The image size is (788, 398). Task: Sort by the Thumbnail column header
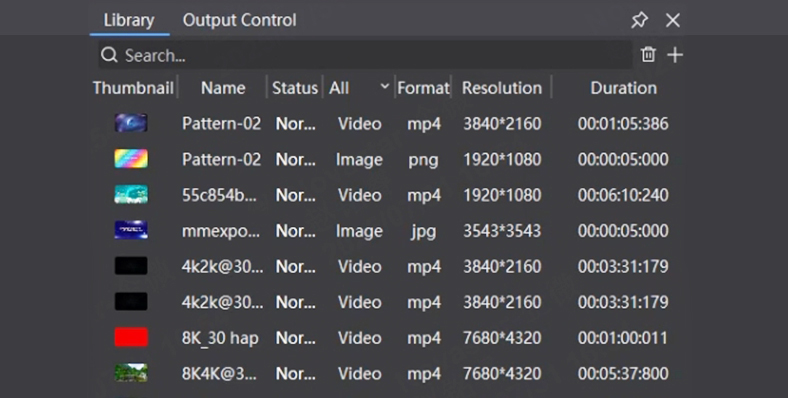tap(133, 88)
